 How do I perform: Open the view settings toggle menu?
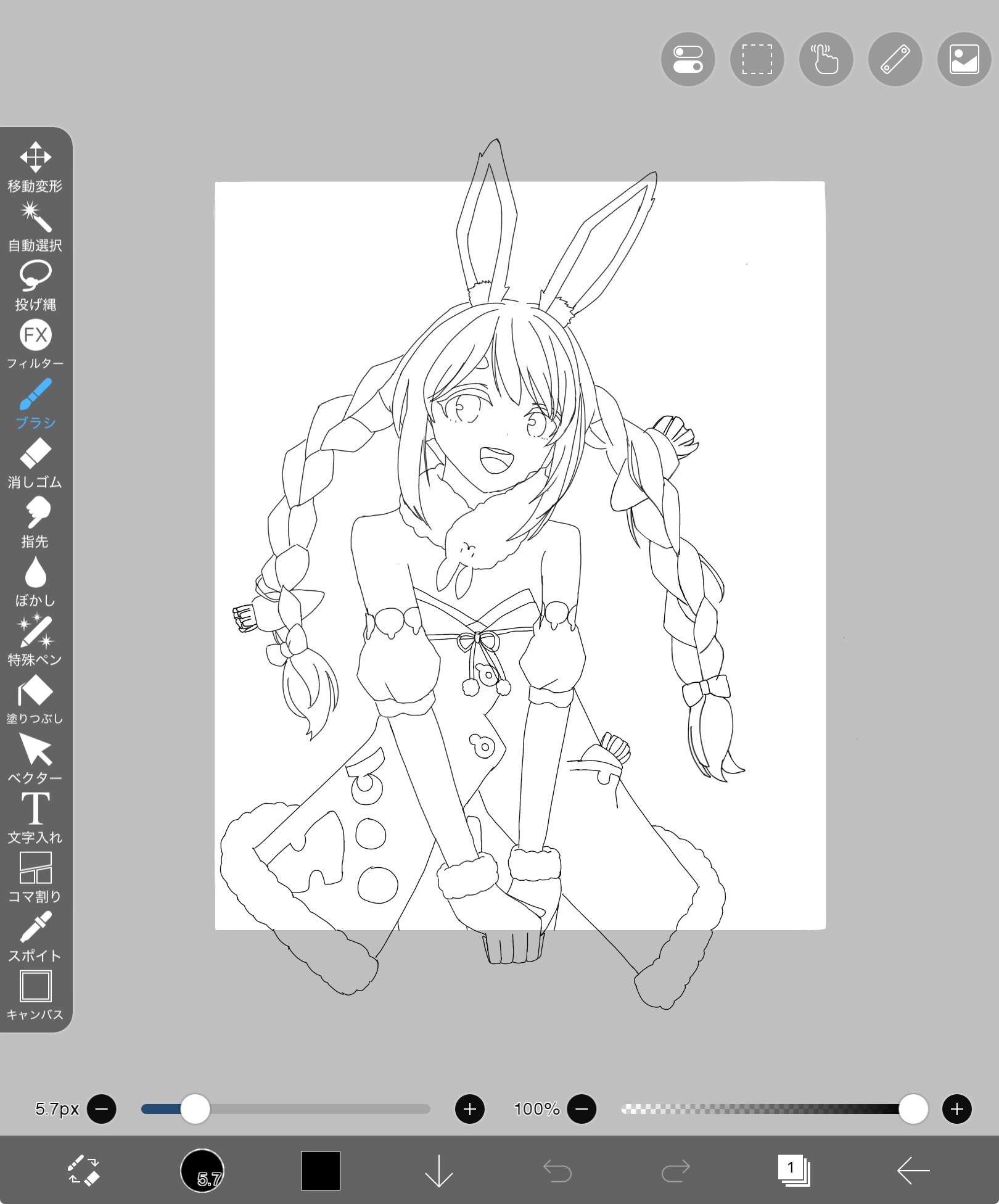pos(688,59)
